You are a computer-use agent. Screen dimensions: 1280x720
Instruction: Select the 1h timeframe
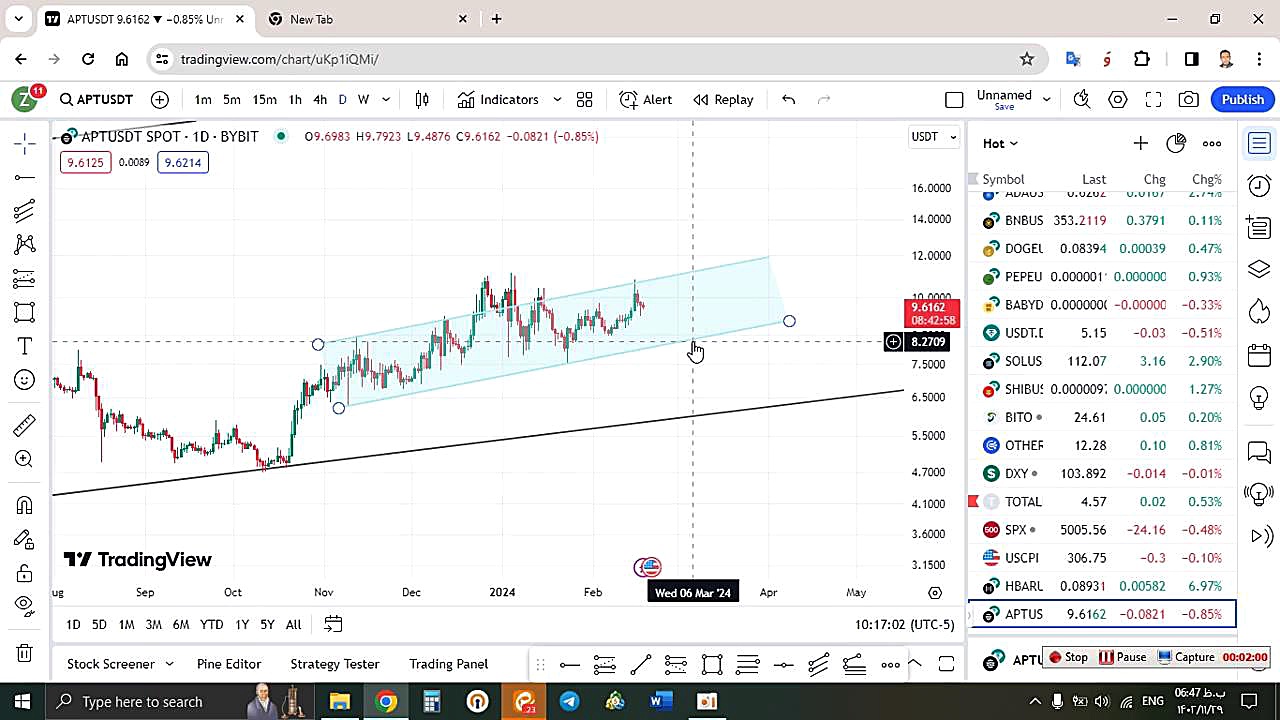[295, 99]
